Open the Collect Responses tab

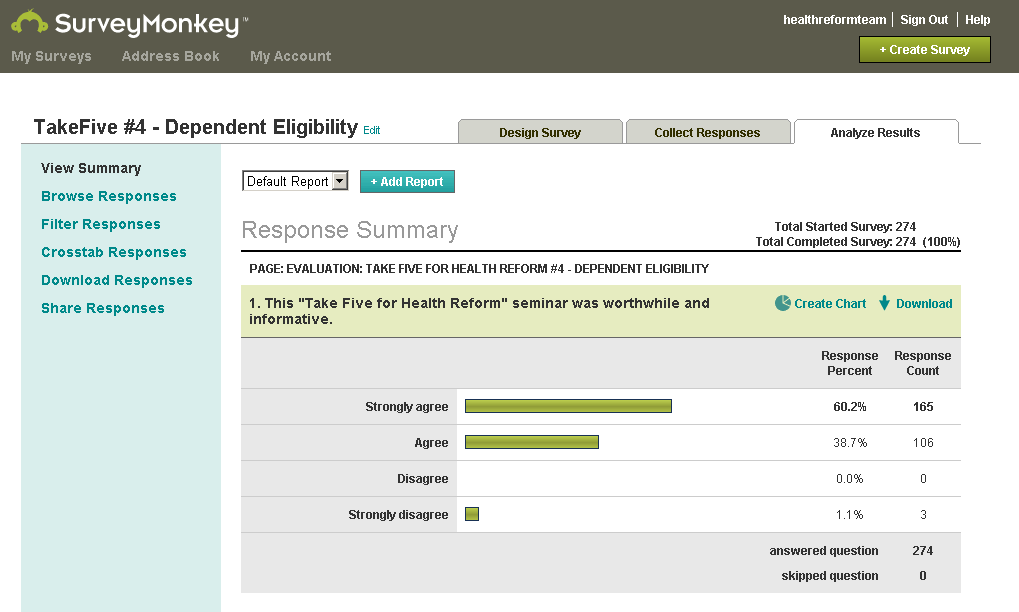[707, 132]
